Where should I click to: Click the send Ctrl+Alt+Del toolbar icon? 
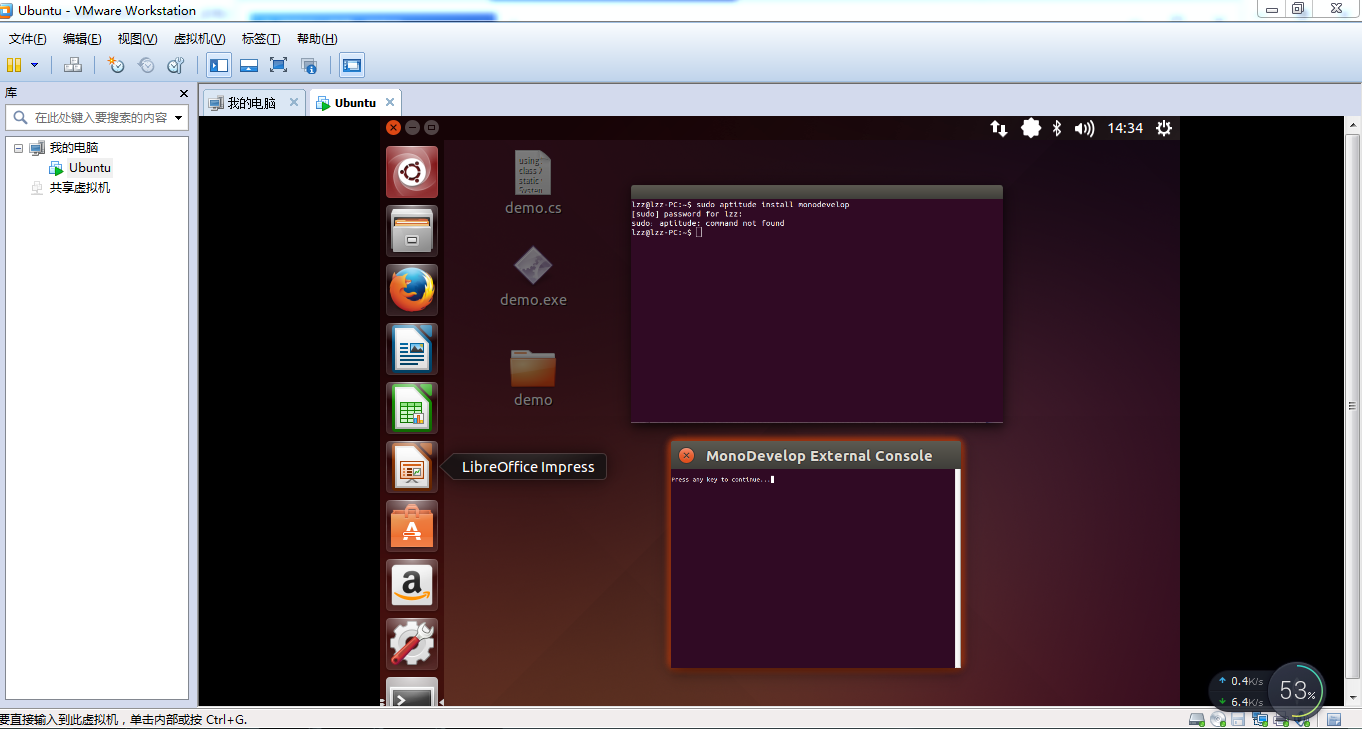72,65
